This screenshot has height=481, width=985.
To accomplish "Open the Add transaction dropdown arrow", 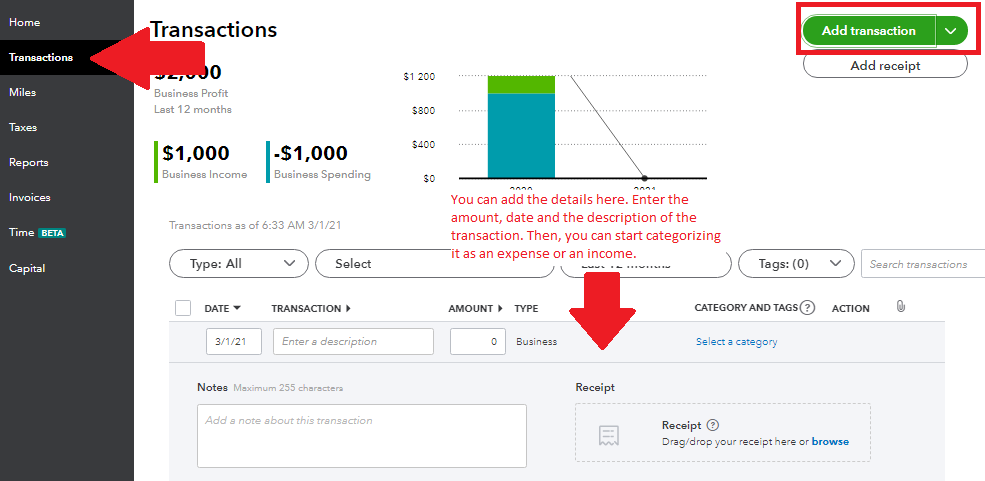I will (x=951, y=31).
